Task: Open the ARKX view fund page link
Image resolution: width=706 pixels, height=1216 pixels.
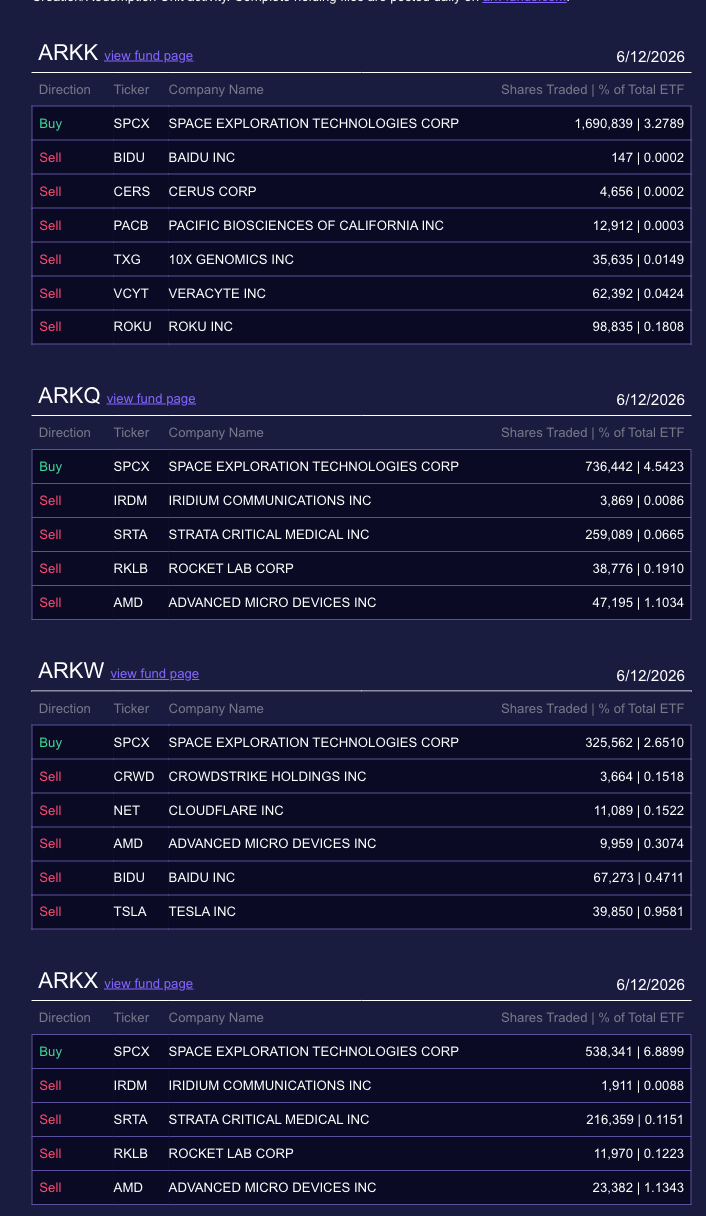Action: [x=148, y=984]
